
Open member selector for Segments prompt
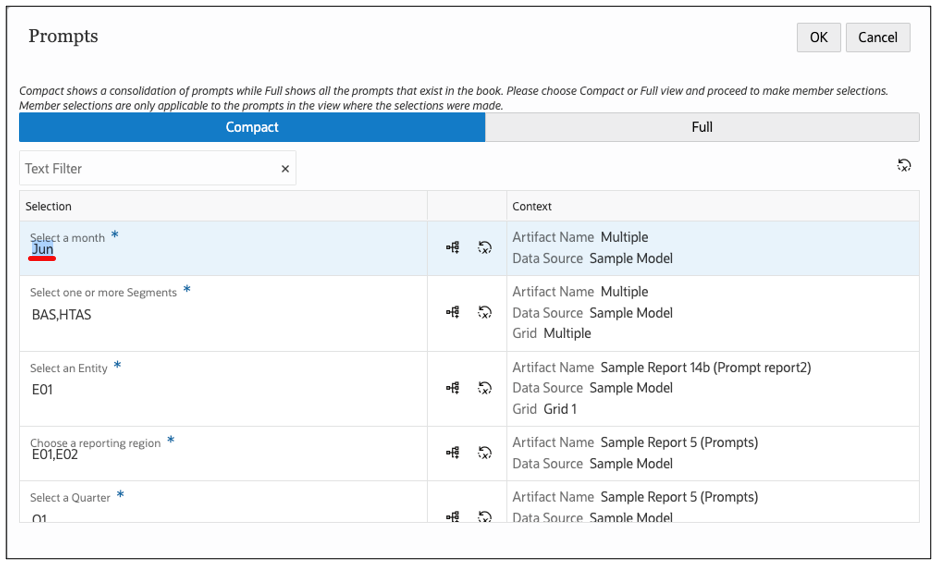point(453,312)
